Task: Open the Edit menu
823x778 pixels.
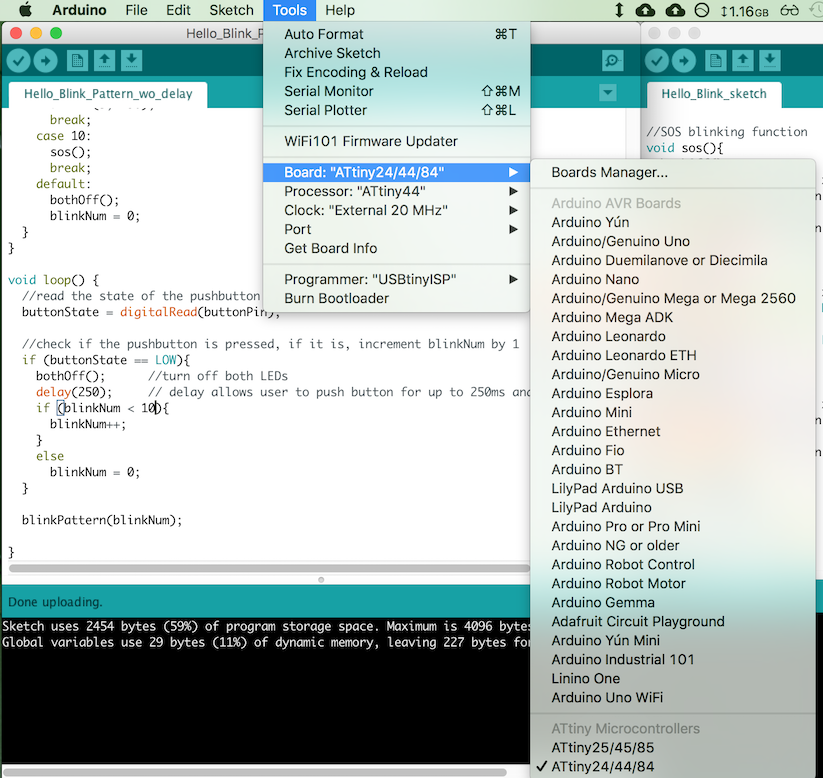Action: point(178,10)
